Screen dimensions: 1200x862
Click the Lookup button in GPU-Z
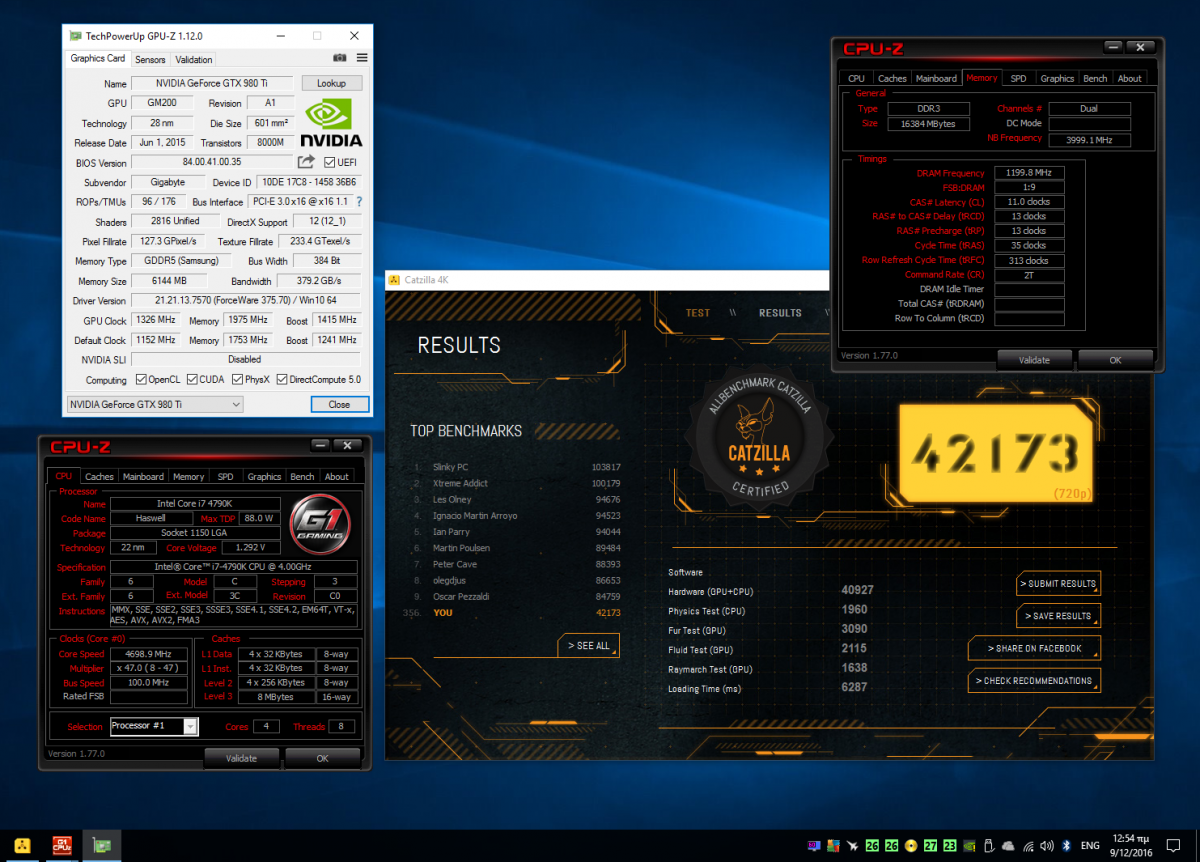point(331,83)
